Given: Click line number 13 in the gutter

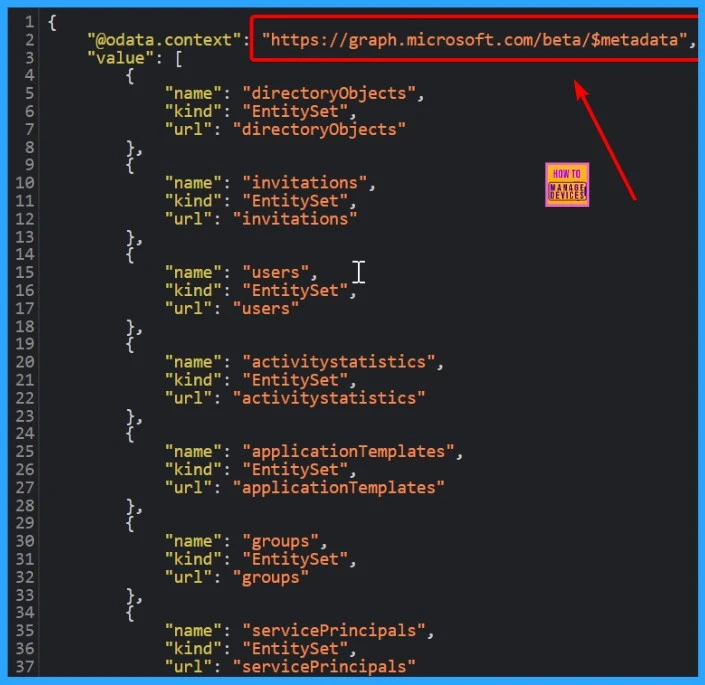Looking at the screenshot, I should coord(25,237).
